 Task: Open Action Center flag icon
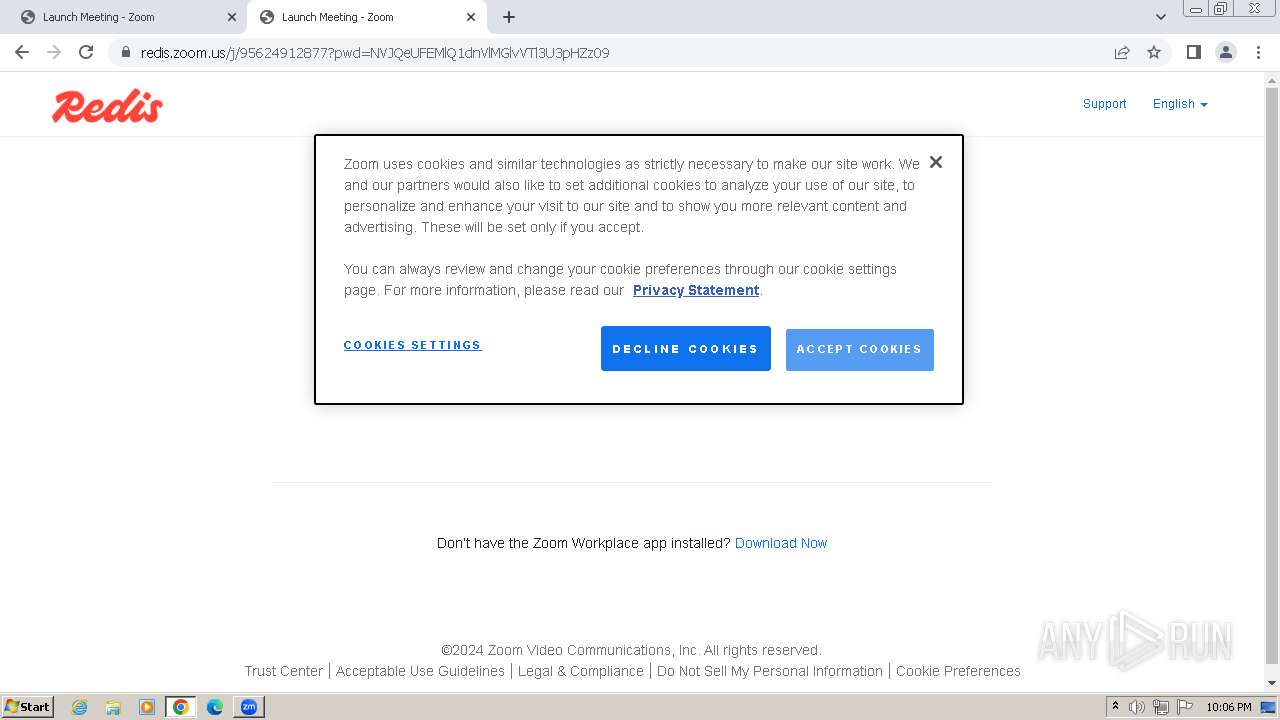(x=1184, y=707)
